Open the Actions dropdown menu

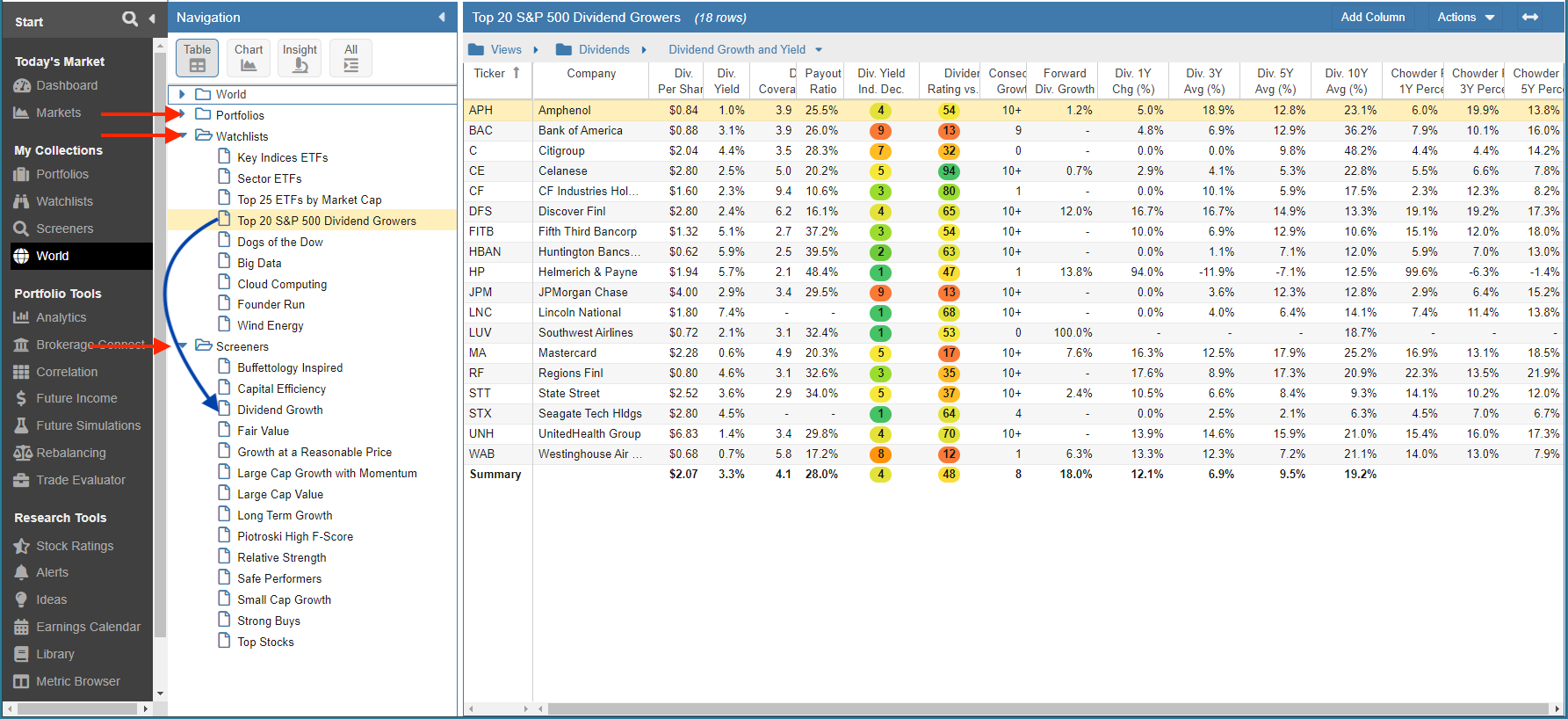(x=1466, y=18)
